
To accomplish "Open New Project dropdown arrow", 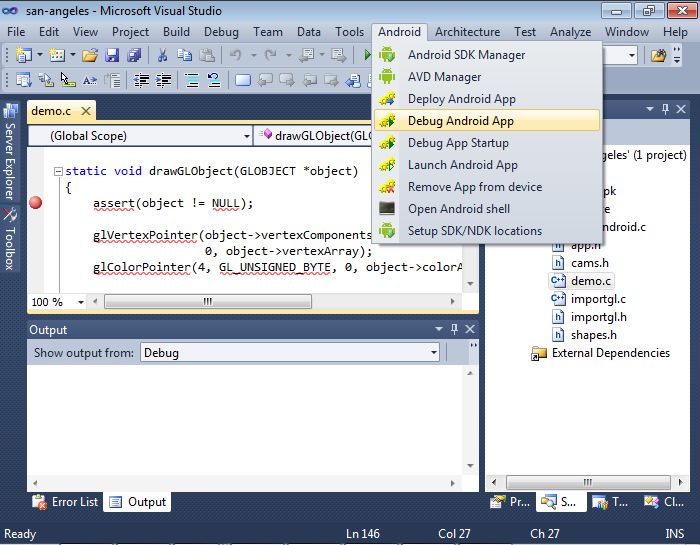I will [40, 55].
